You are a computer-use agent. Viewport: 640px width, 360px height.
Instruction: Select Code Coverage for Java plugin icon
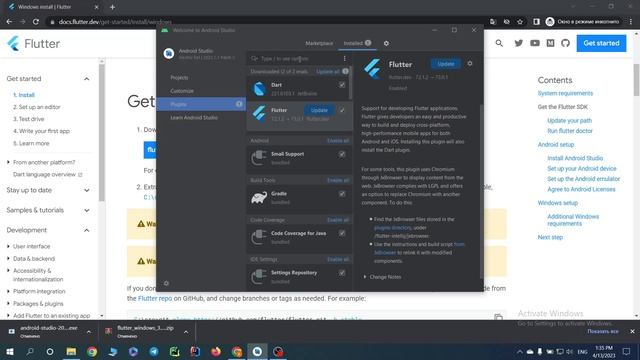coord(259,237)
